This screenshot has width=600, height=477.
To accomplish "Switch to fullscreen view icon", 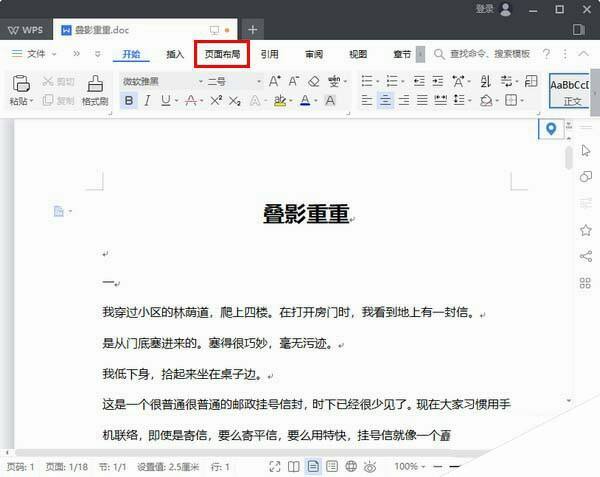I will (275, 466).
